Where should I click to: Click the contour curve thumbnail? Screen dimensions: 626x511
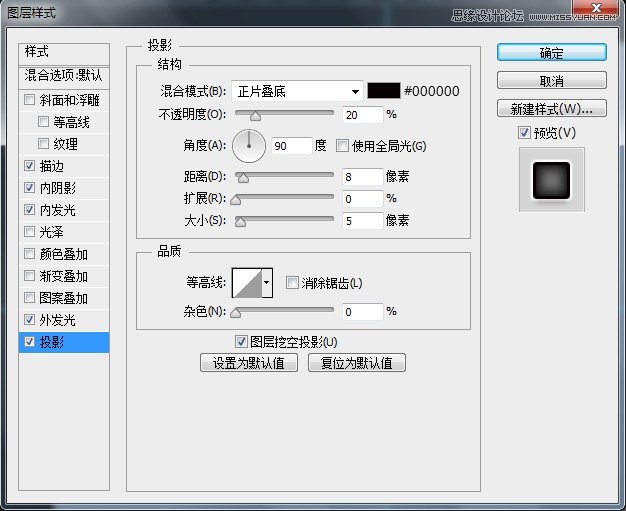[x=247, y=283]
